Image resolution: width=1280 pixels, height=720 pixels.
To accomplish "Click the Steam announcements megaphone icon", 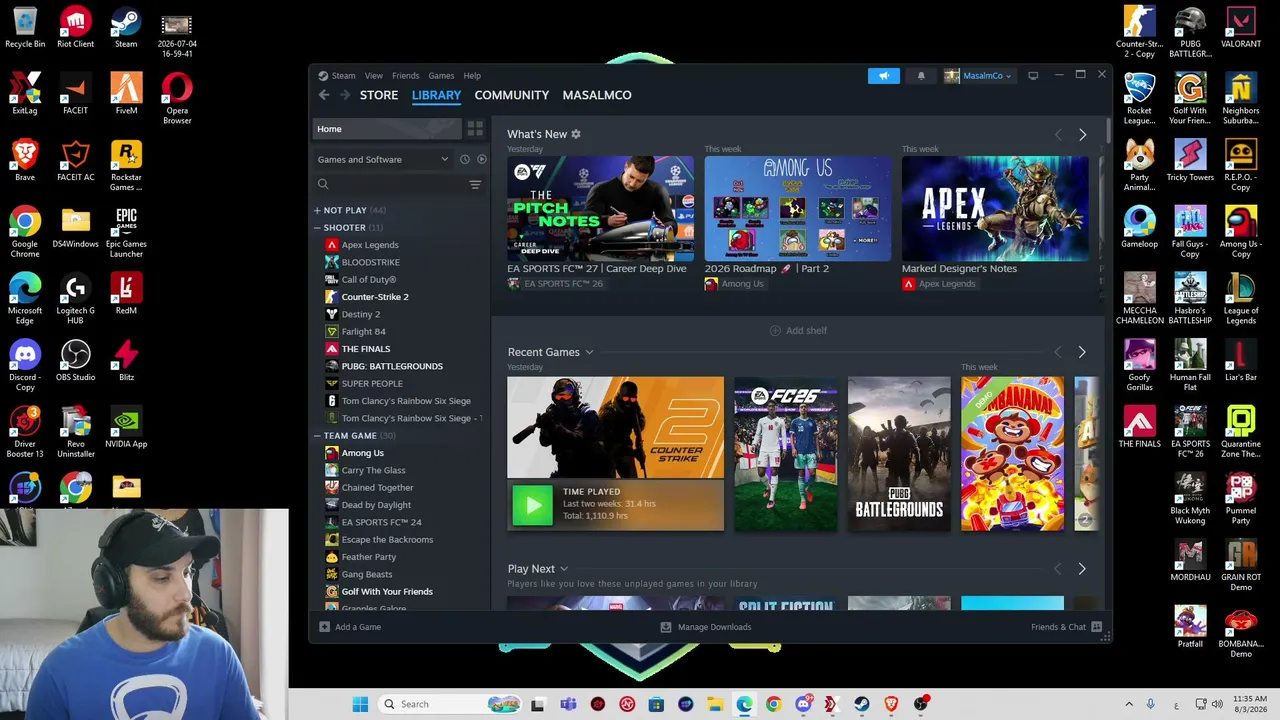I will click(x=884, y=75).
